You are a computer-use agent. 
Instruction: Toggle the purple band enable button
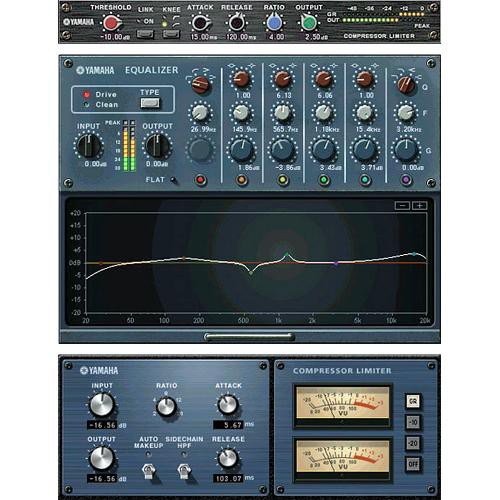pos(406,180)
